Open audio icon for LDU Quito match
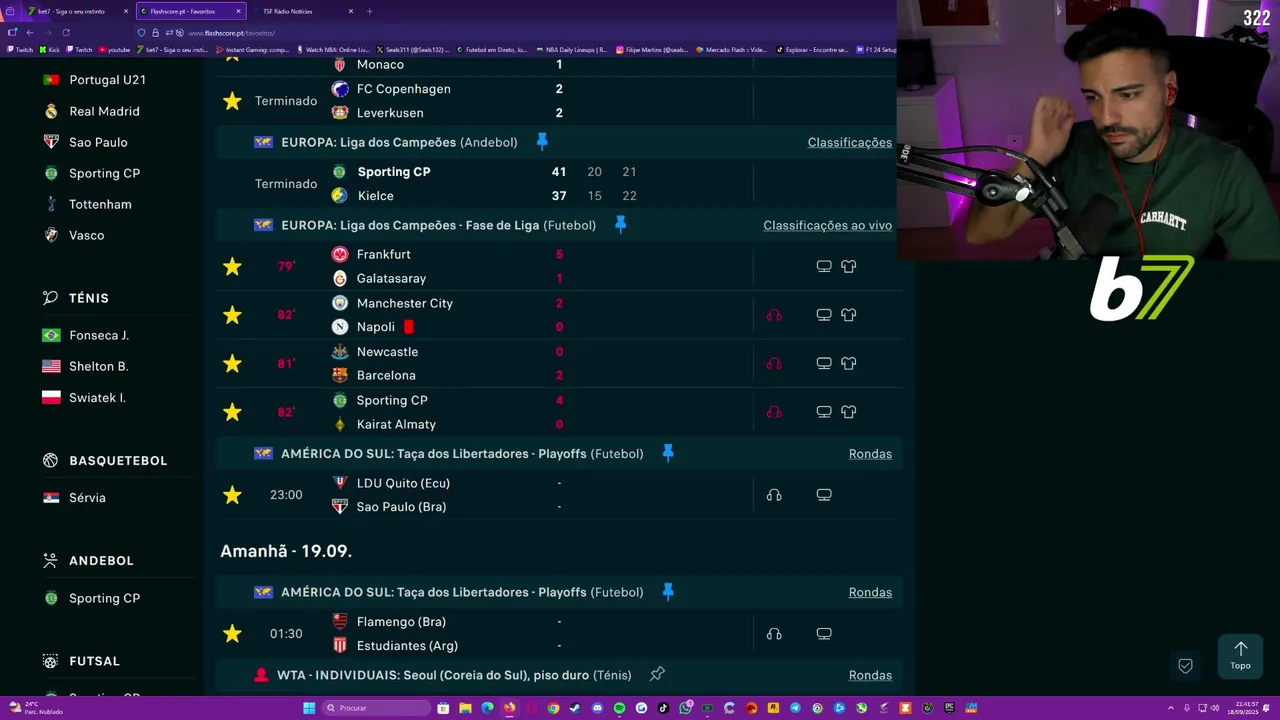 tap(774, 495)
